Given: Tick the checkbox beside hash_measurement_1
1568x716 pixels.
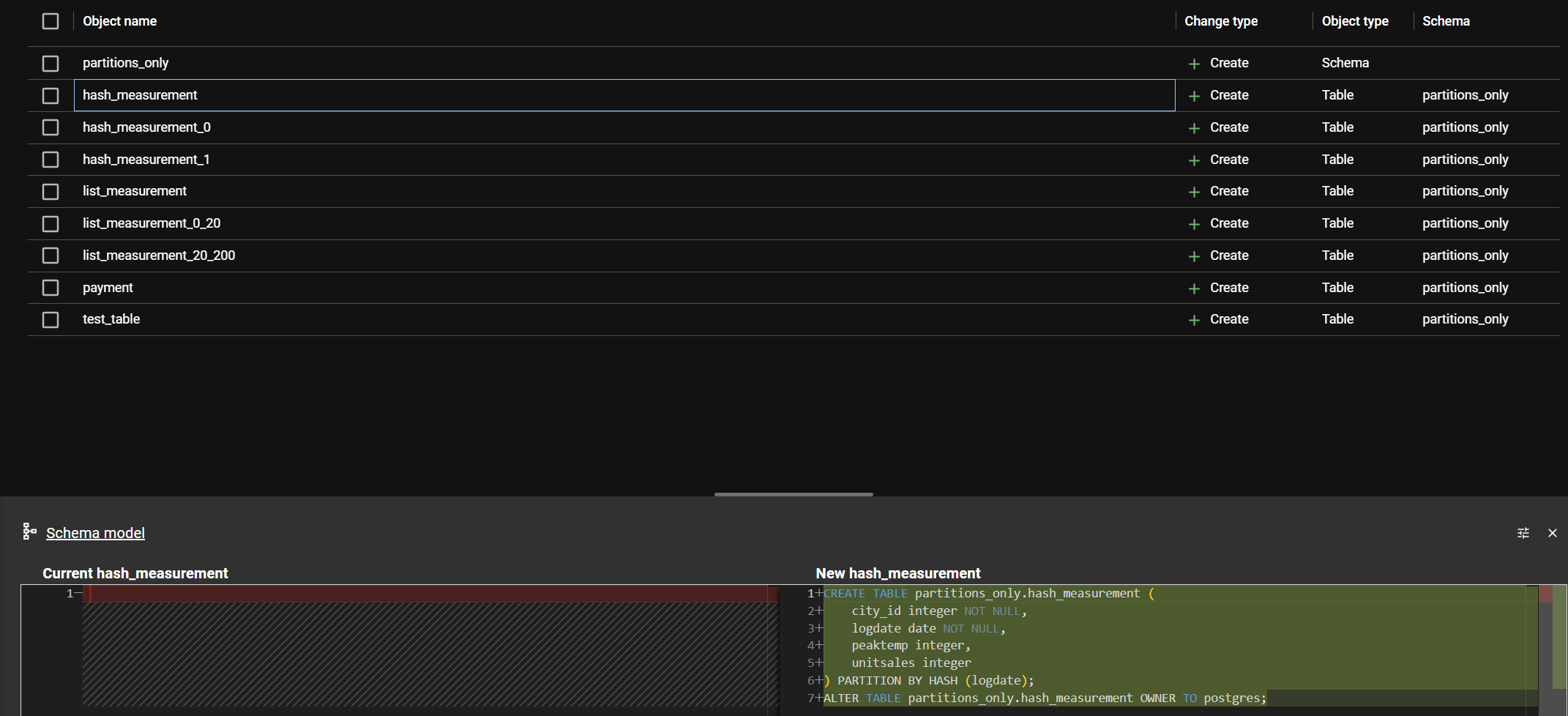Looking at the screenshot, I should (x=51, y=160).
